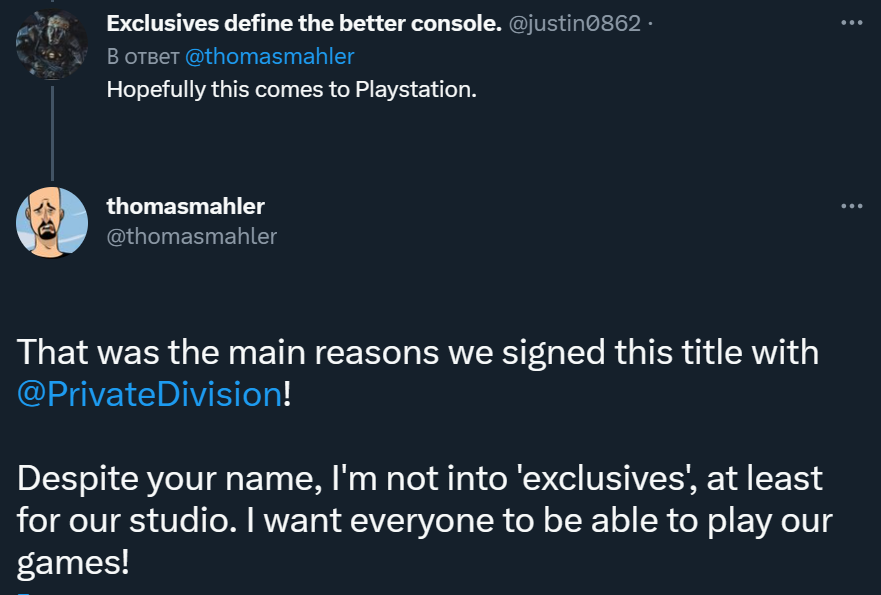
Task: Follow the blue @thomasmahler mention after "В ответ"
Action: point(270,56)
